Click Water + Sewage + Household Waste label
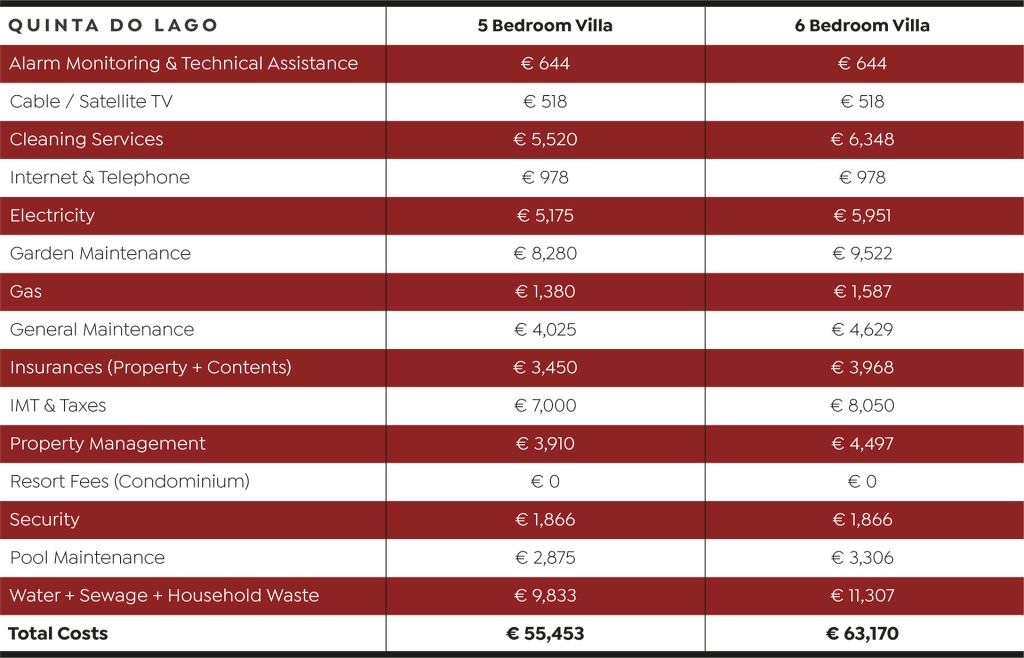The height and width of the screenshot is (658, 1024). click(165, 595)
